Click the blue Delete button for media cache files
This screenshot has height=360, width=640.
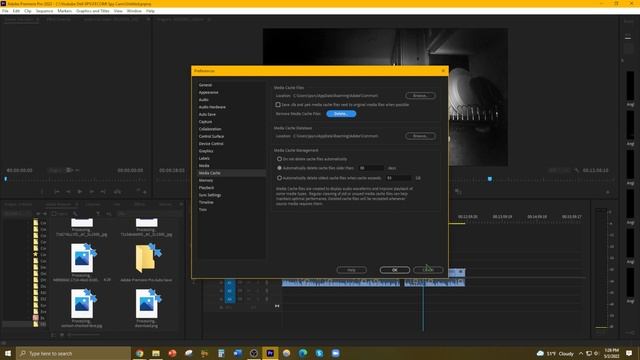341,114
